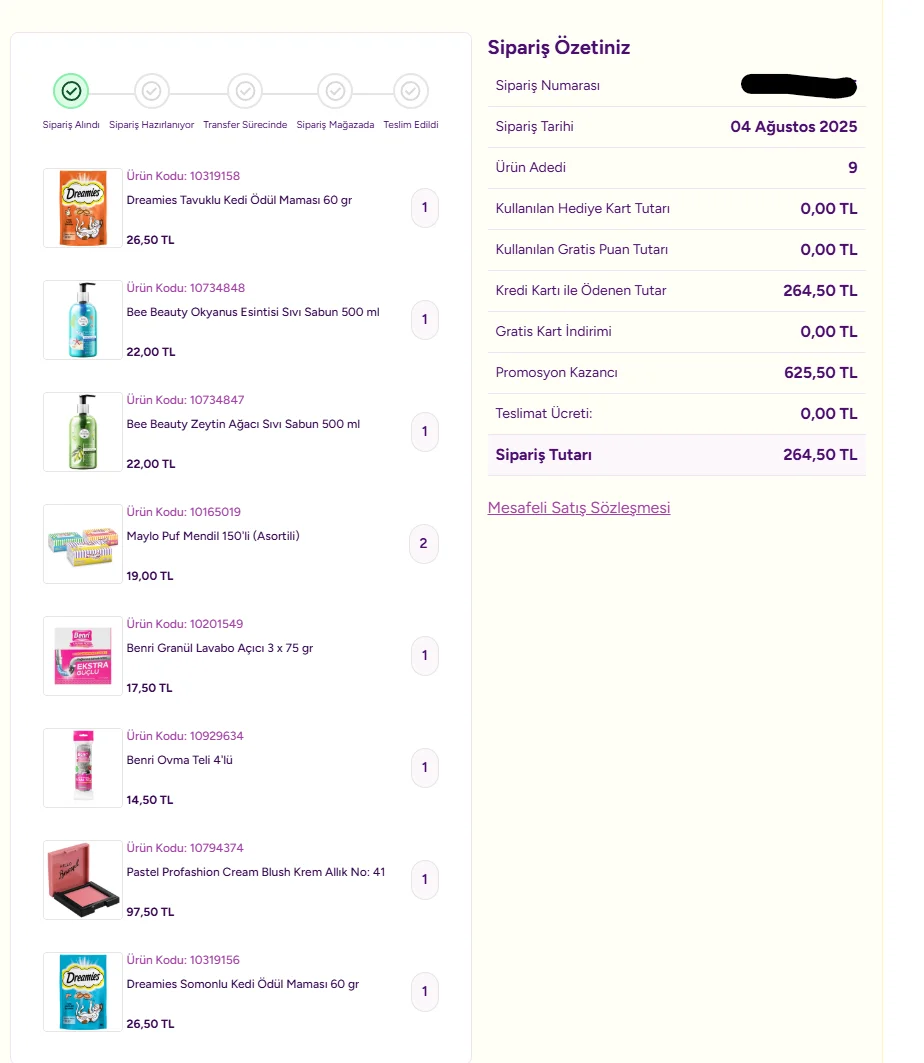Open Dreamies Tavuklu Kedi Ödül Maması thumbnail
924x1063 pixels.
[x=83, y=208]
